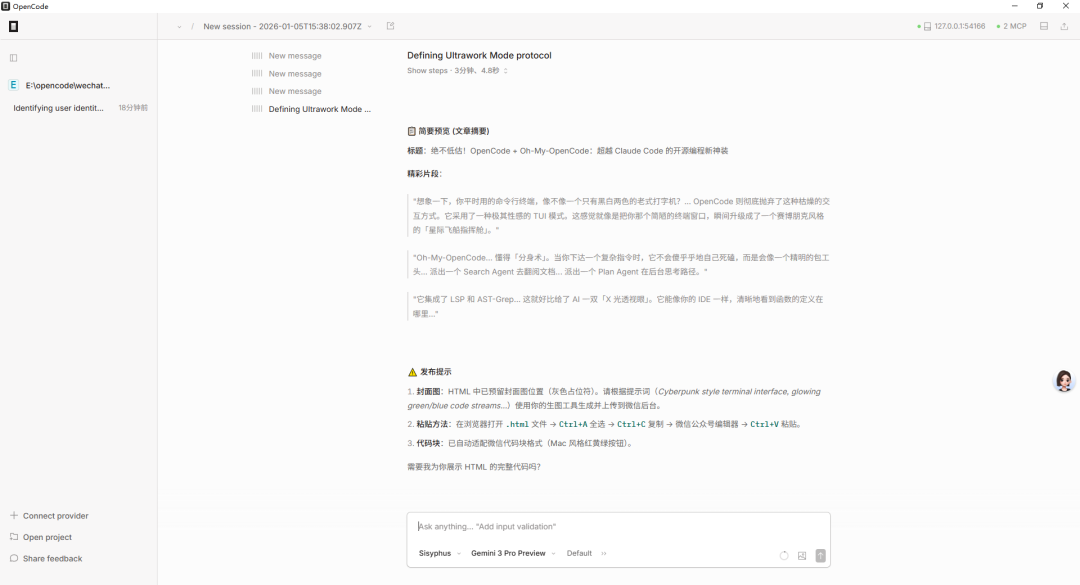Expand the session title dropdown chevron
Image resolution: width=1080 pixels, height=585 pixels.
[369, 27]
